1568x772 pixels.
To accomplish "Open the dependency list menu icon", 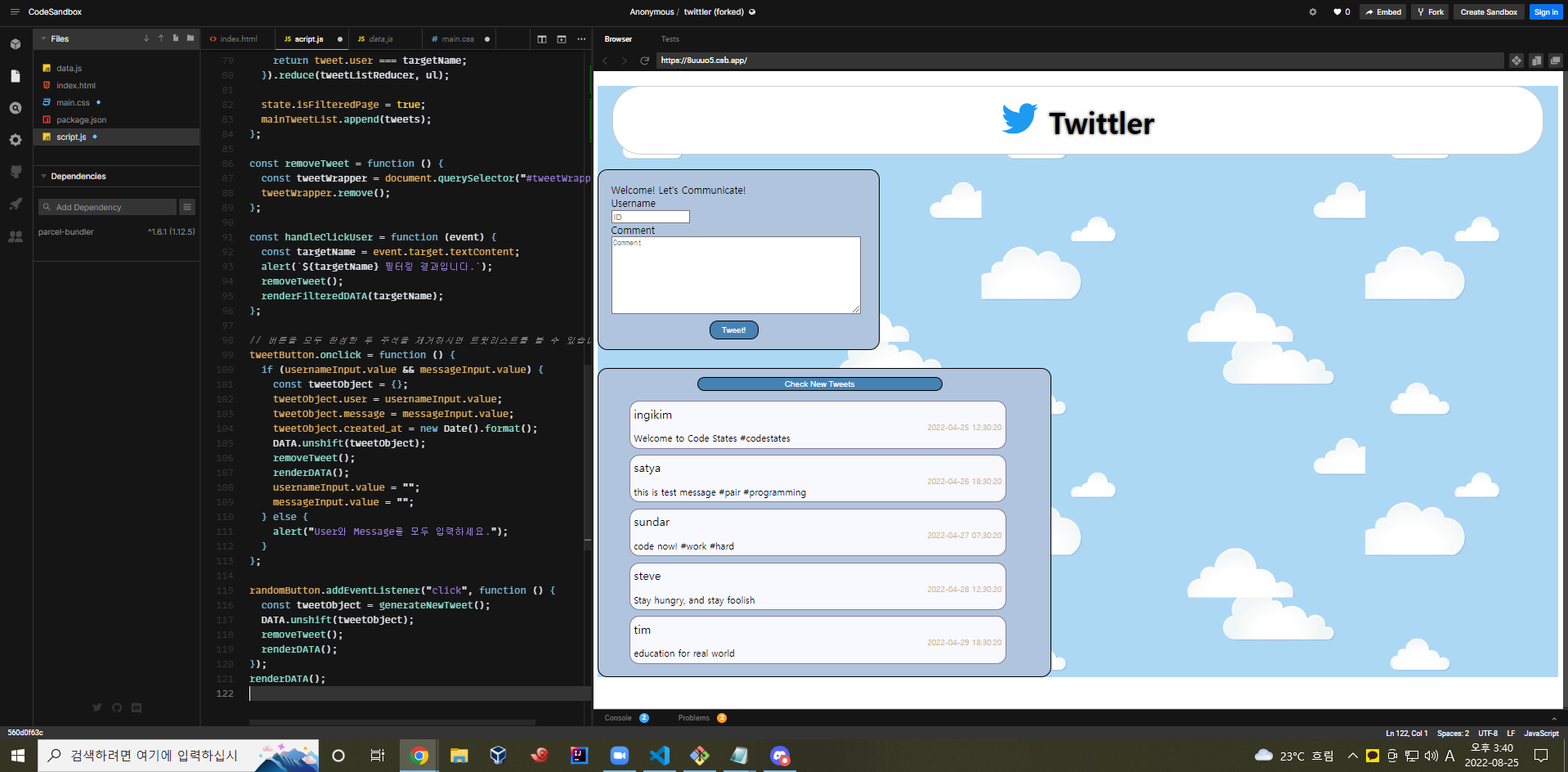I will (x=187, y=207).
